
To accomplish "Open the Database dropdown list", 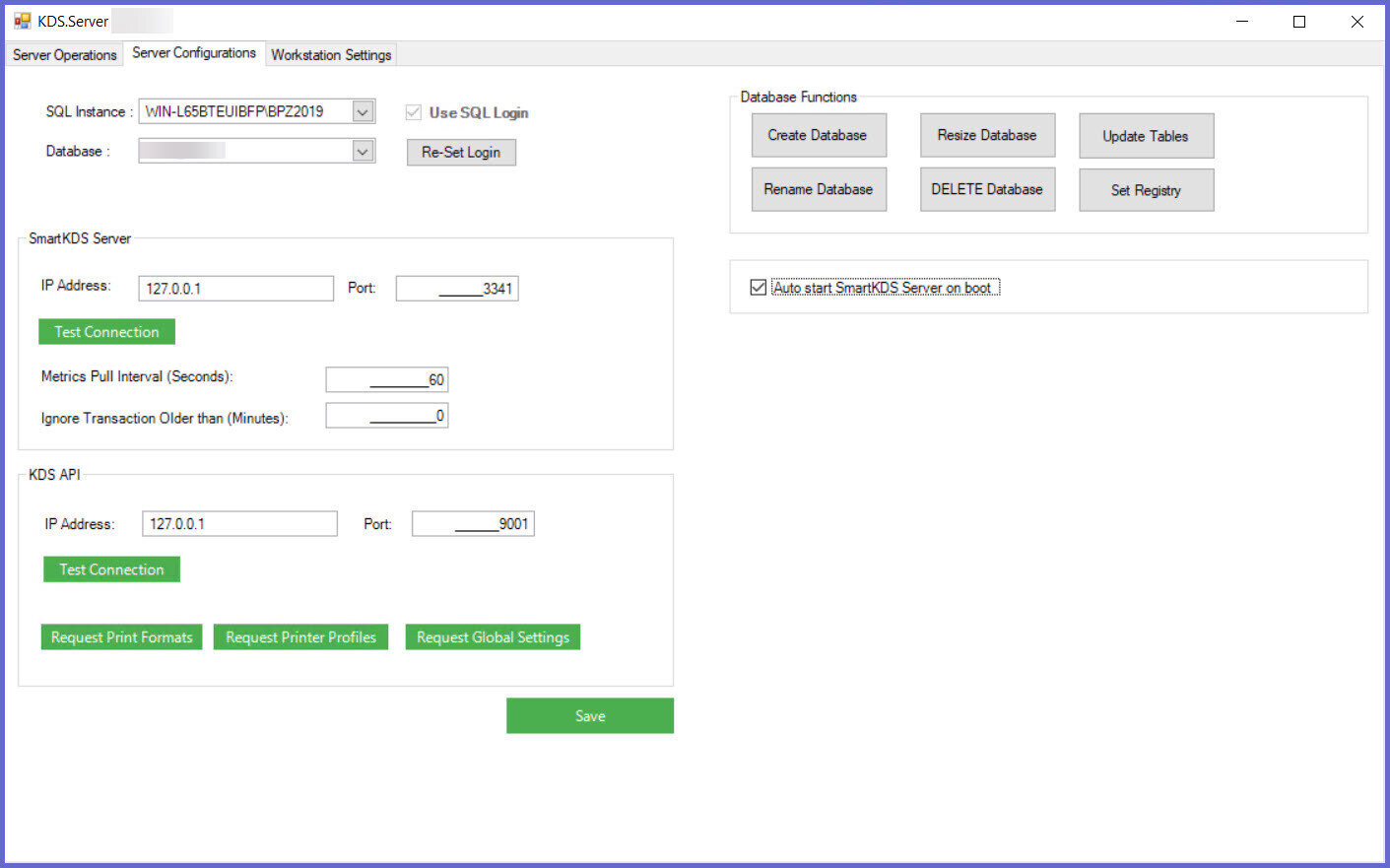I will (363, 152).
